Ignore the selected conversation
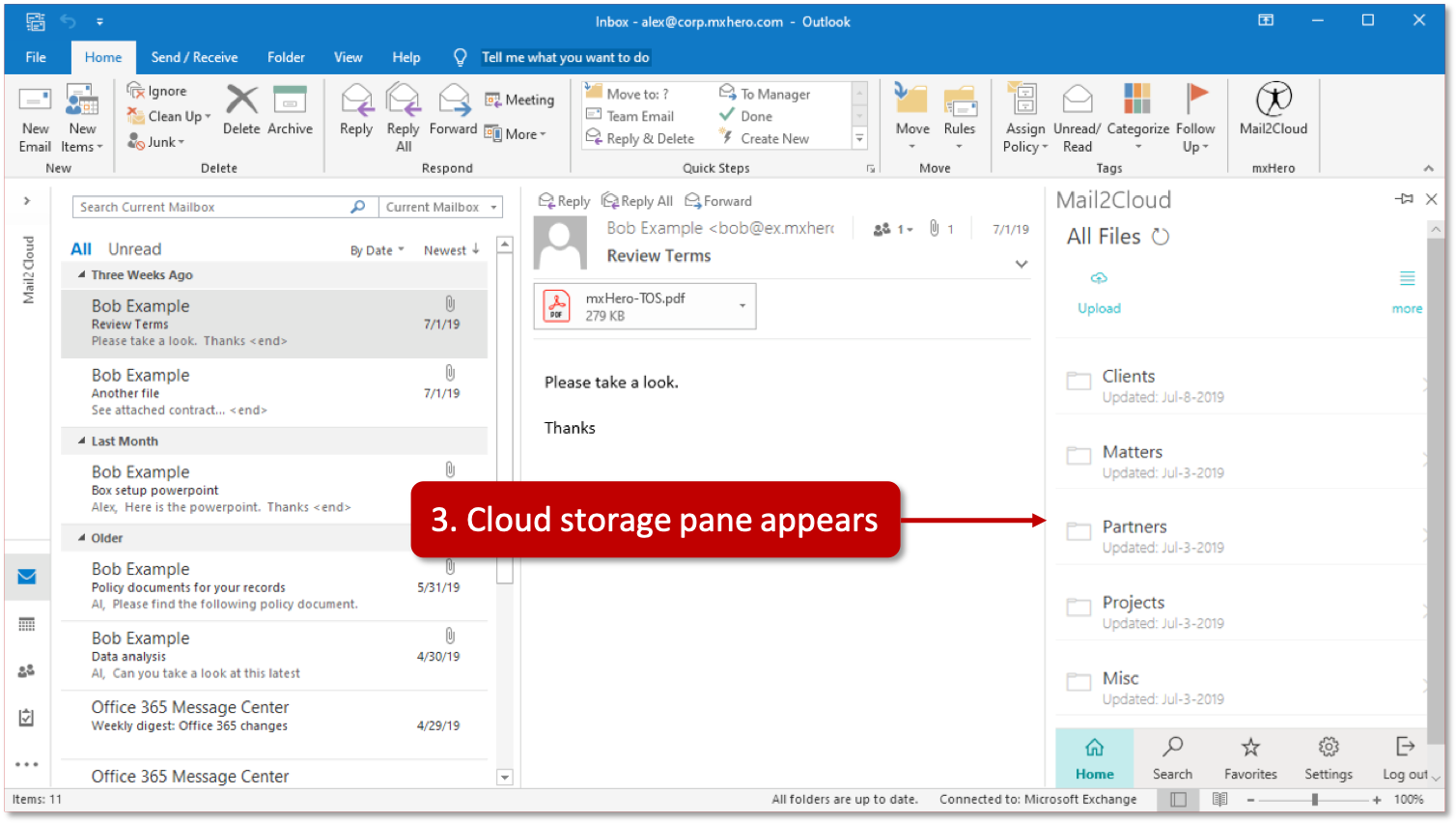 (157, 91)
